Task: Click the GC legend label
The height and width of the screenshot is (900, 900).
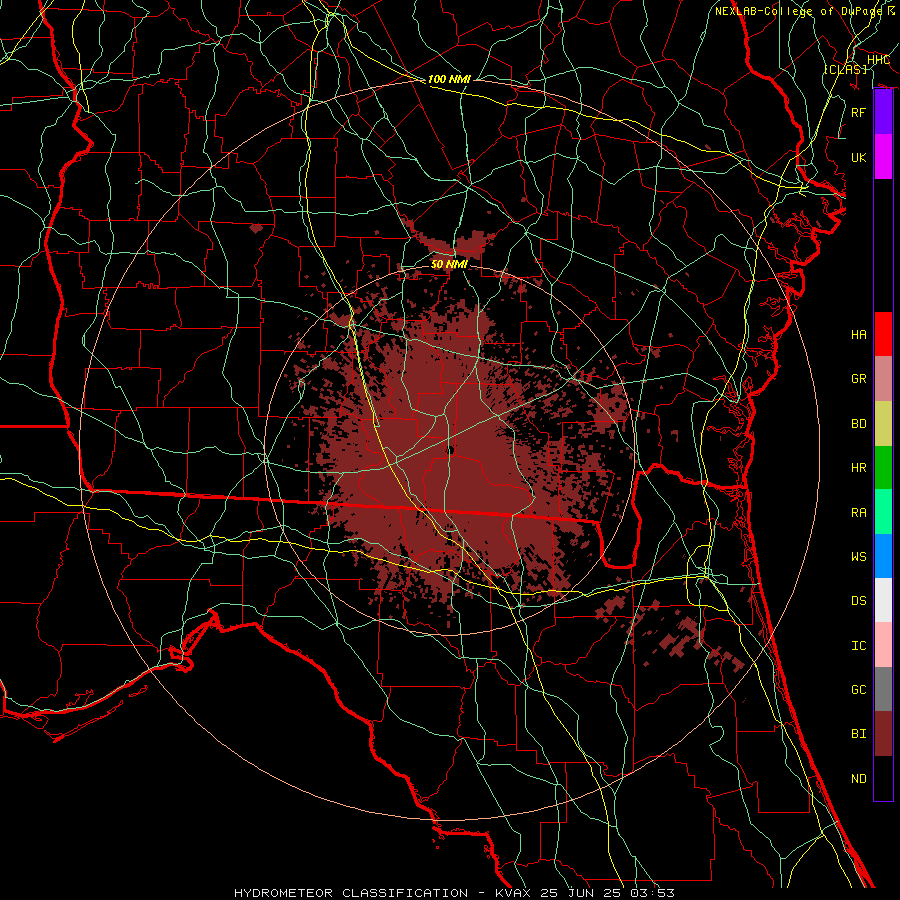Action: coord(858,689)
